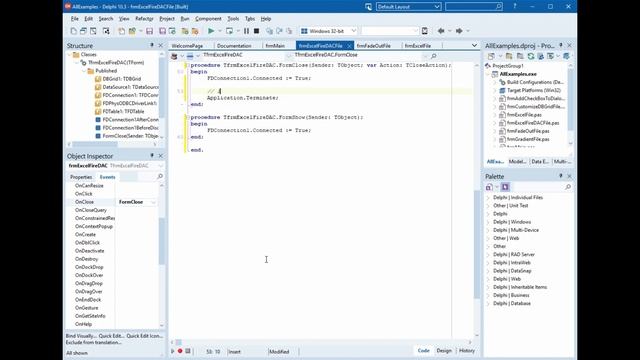
Task: Expand Delphi | Database palette category
Action: [488, 304]
